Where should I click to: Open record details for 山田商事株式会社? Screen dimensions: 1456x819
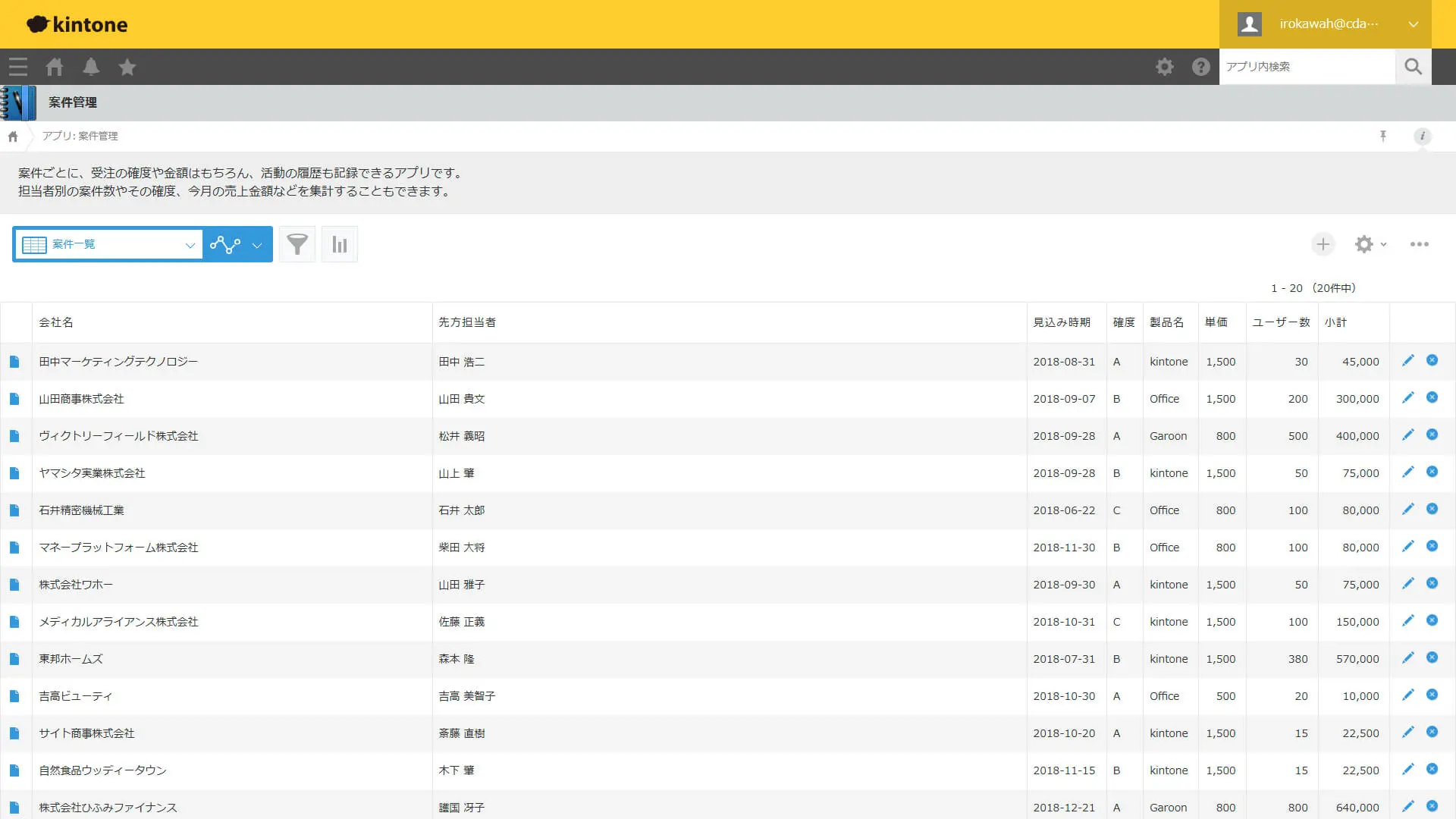[14, 399]
